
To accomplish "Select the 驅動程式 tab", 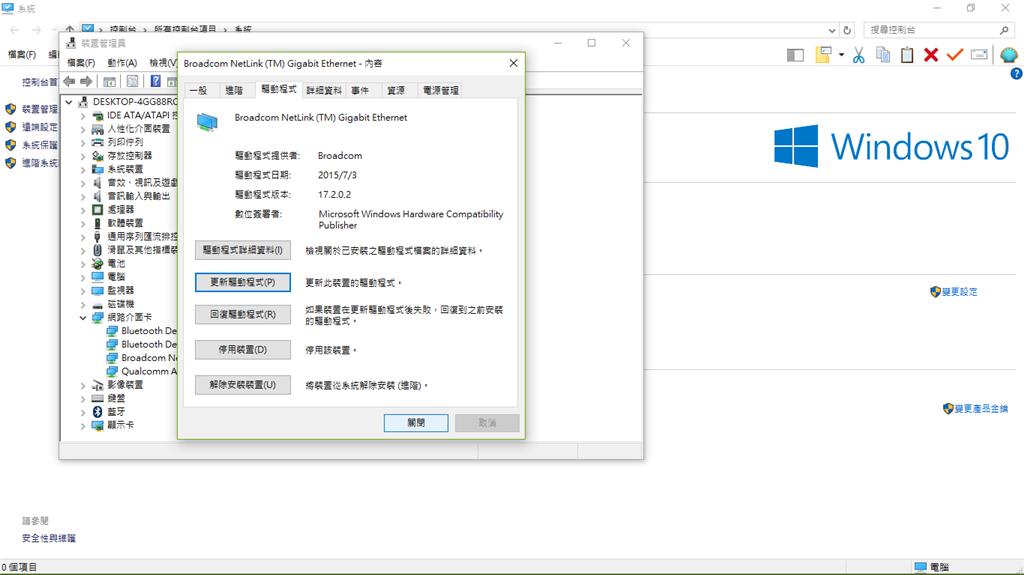I will point(279,90).
